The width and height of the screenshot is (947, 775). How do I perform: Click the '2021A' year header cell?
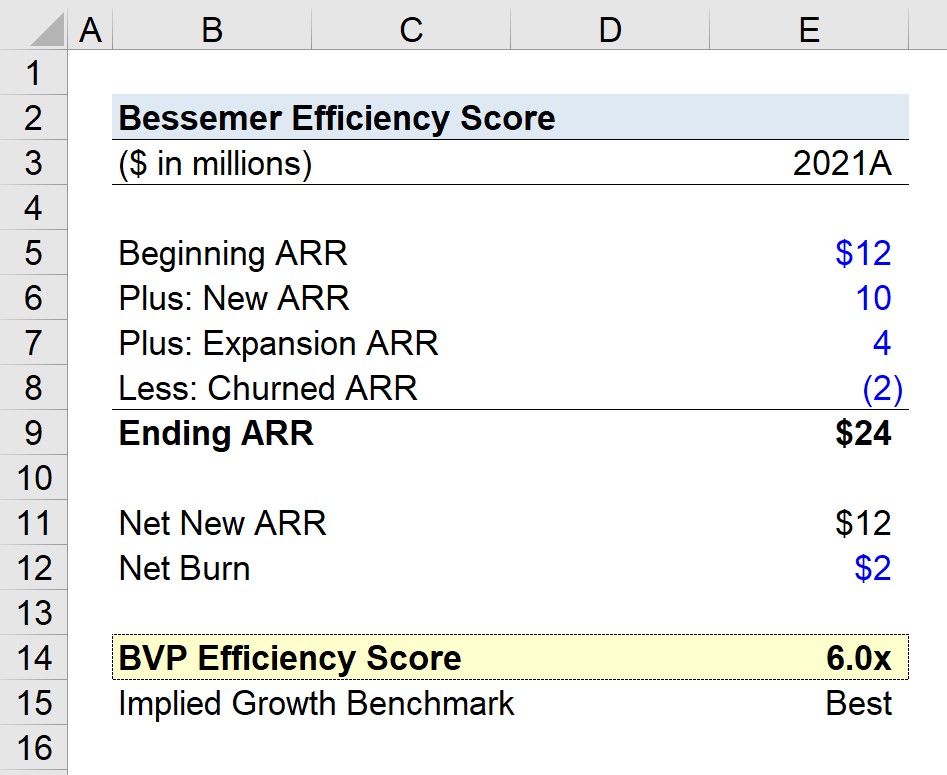tap(842, 163)
